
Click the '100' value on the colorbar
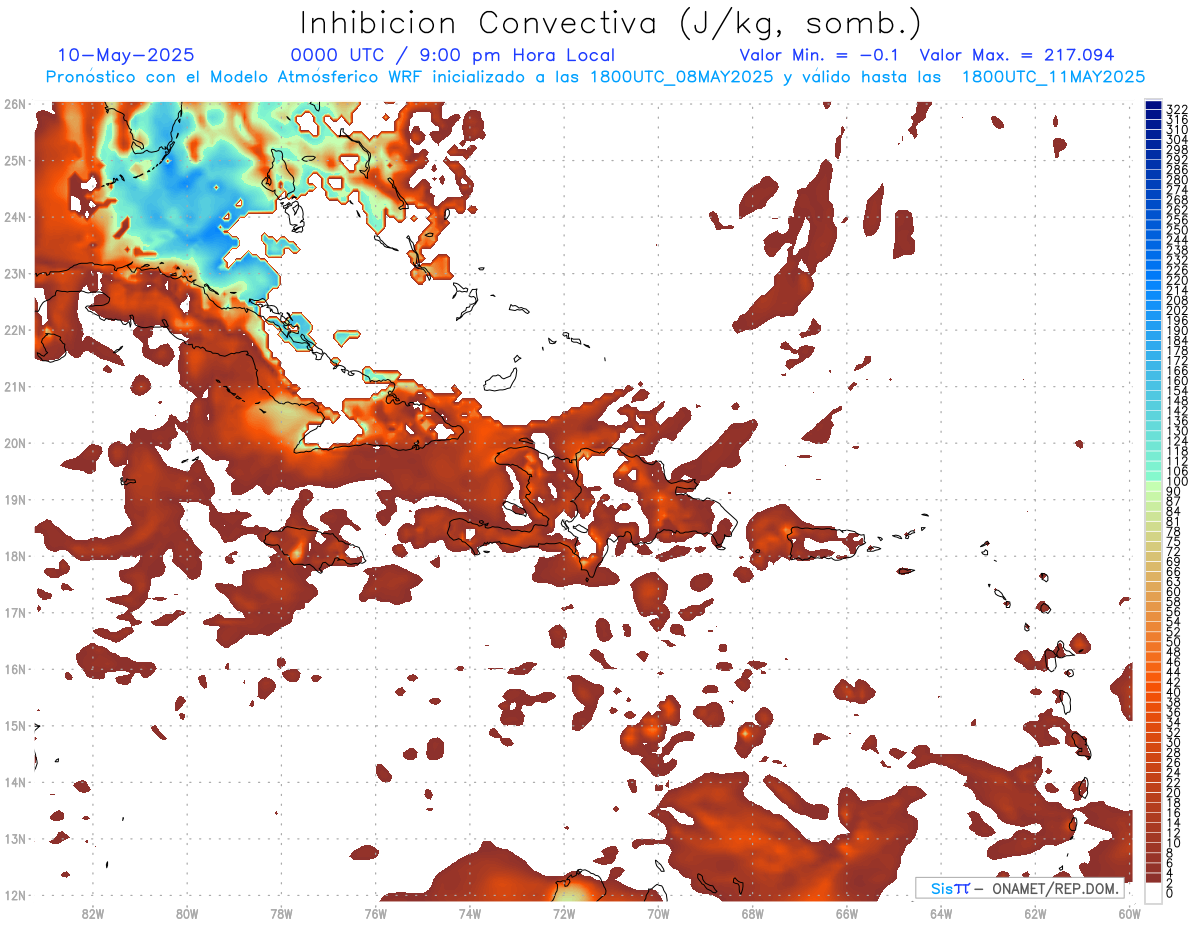[1176, 482]
